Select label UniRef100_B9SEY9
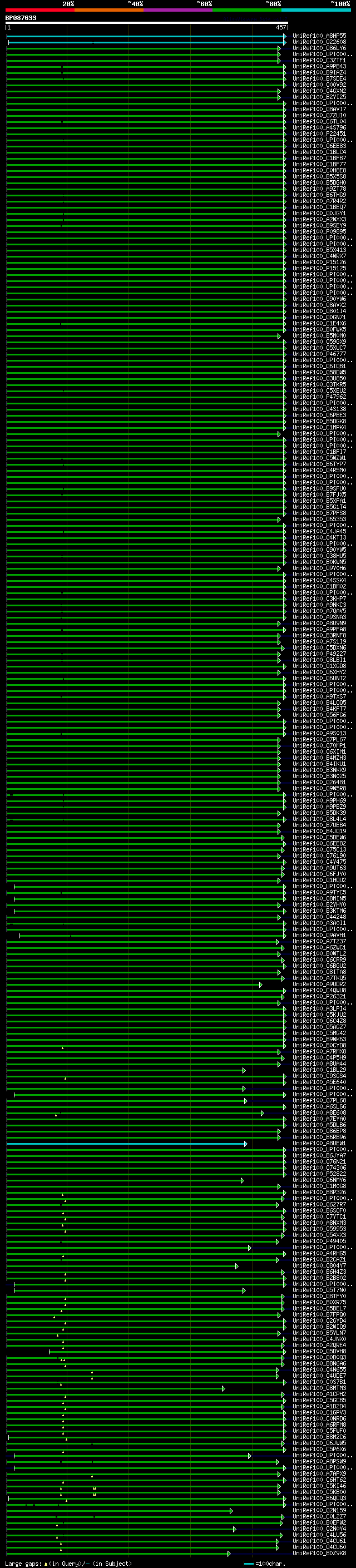 (319, 225)
